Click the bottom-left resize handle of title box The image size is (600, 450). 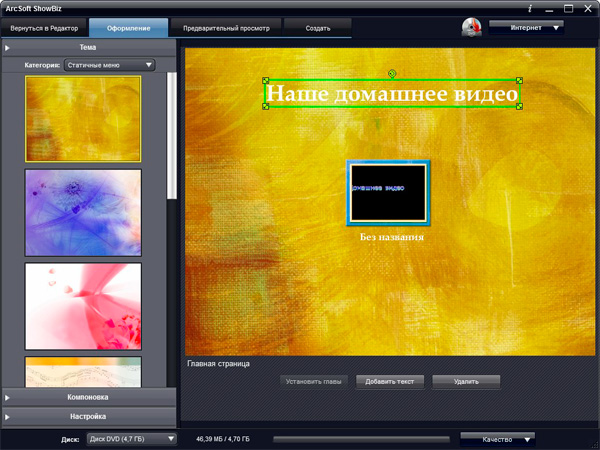tap(266, 106)
